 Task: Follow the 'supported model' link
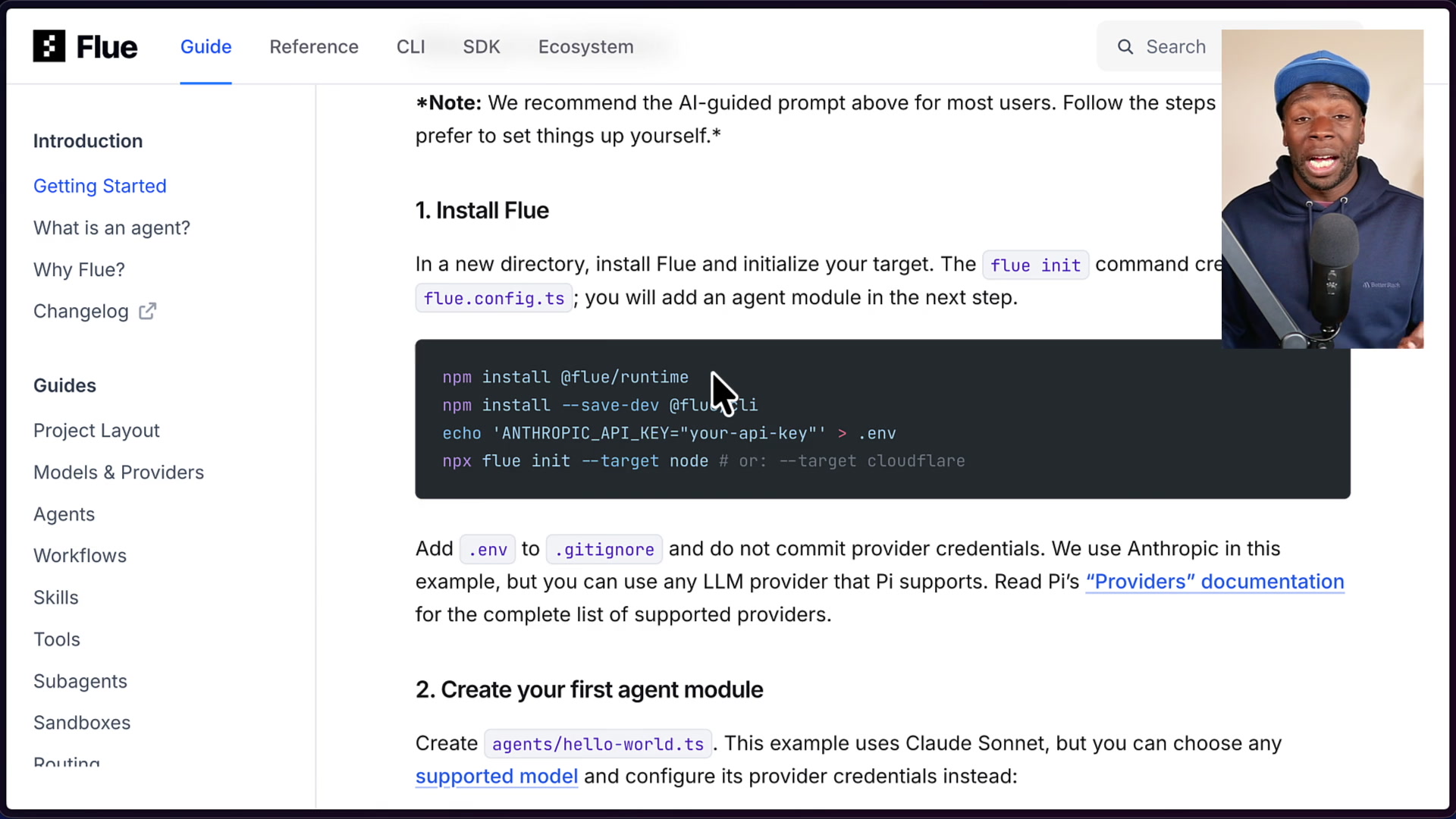497,777
